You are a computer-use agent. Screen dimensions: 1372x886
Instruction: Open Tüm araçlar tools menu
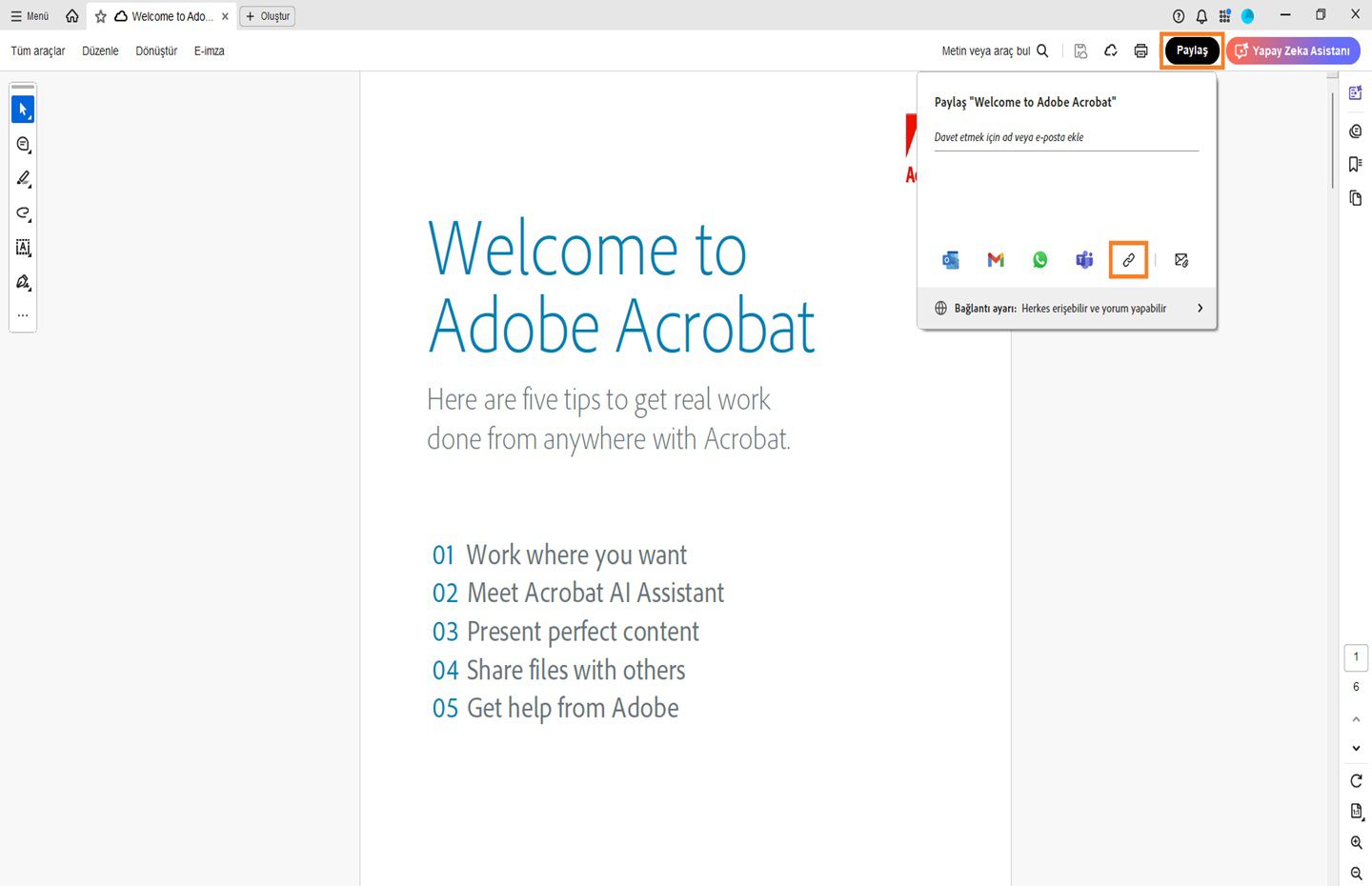[38, 50]
